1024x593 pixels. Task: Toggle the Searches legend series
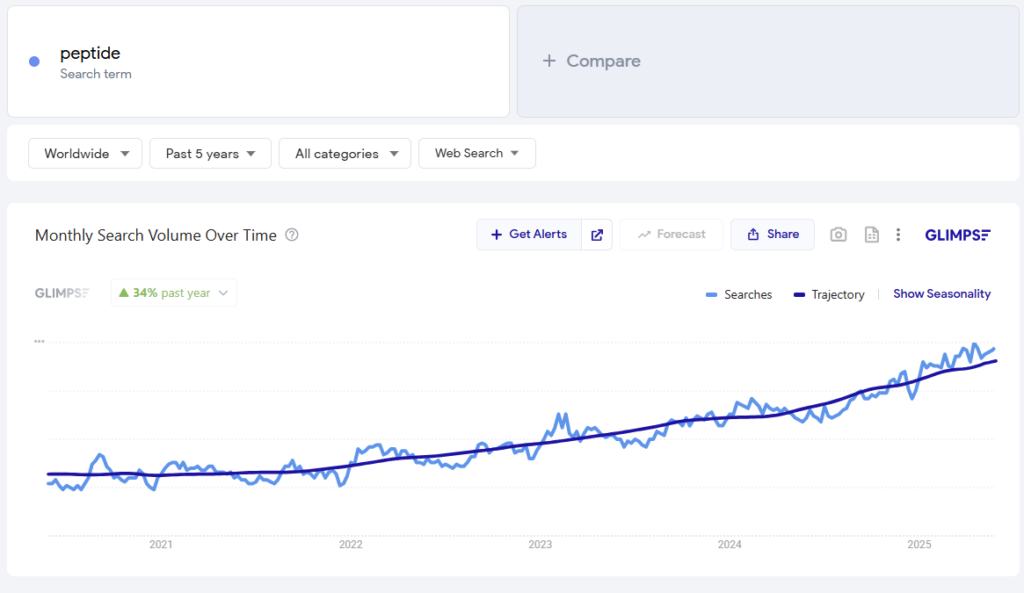[739, 295]
